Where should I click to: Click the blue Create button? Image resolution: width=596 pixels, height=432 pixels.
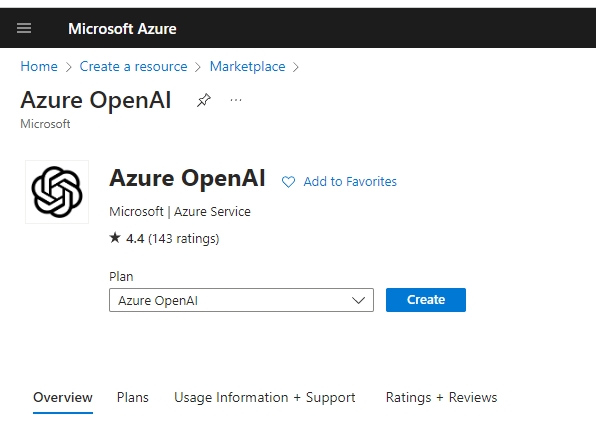click(x=426, y=300)
